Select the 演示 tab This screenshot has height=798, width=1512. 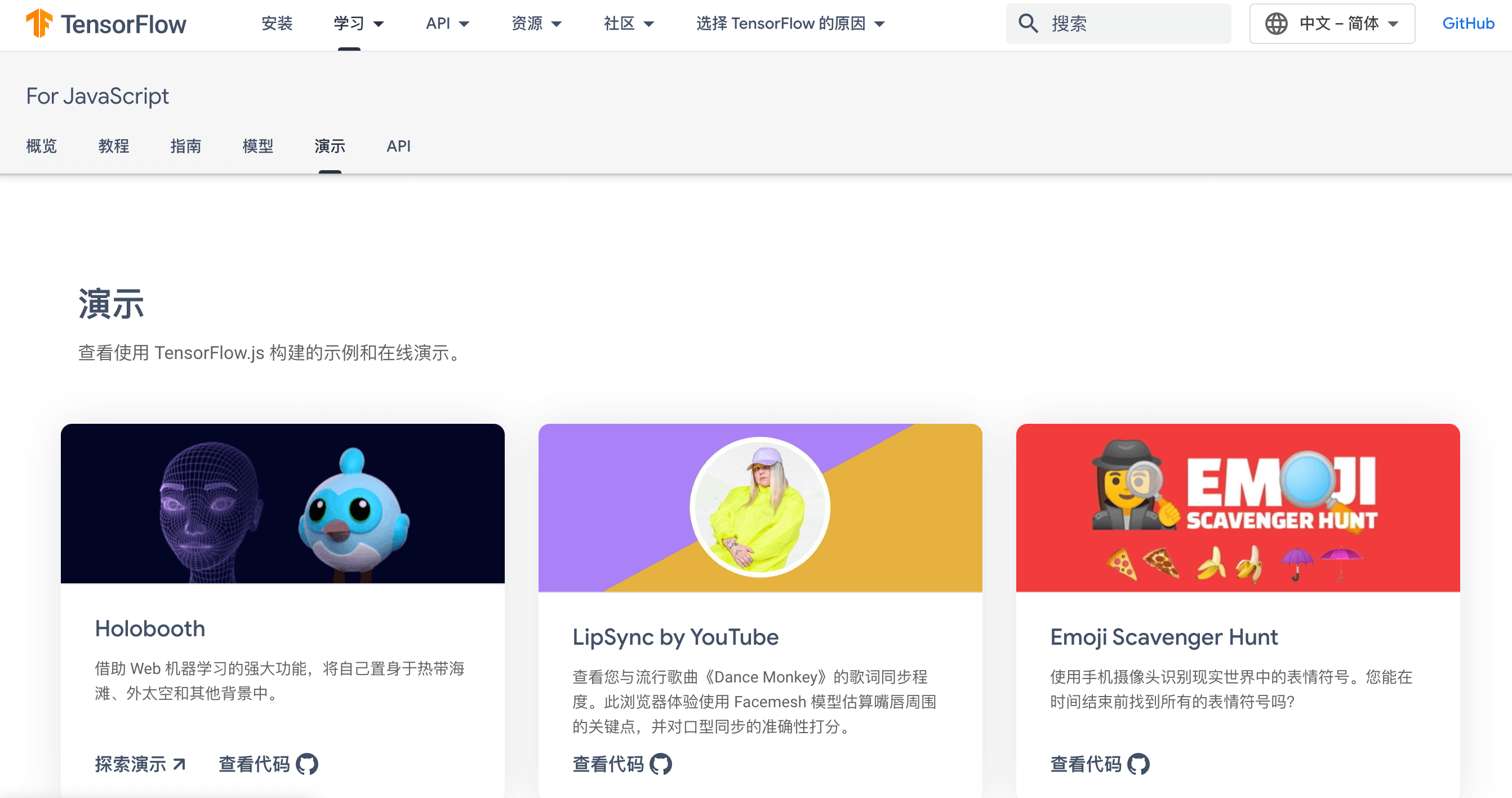tap(330, 145)
